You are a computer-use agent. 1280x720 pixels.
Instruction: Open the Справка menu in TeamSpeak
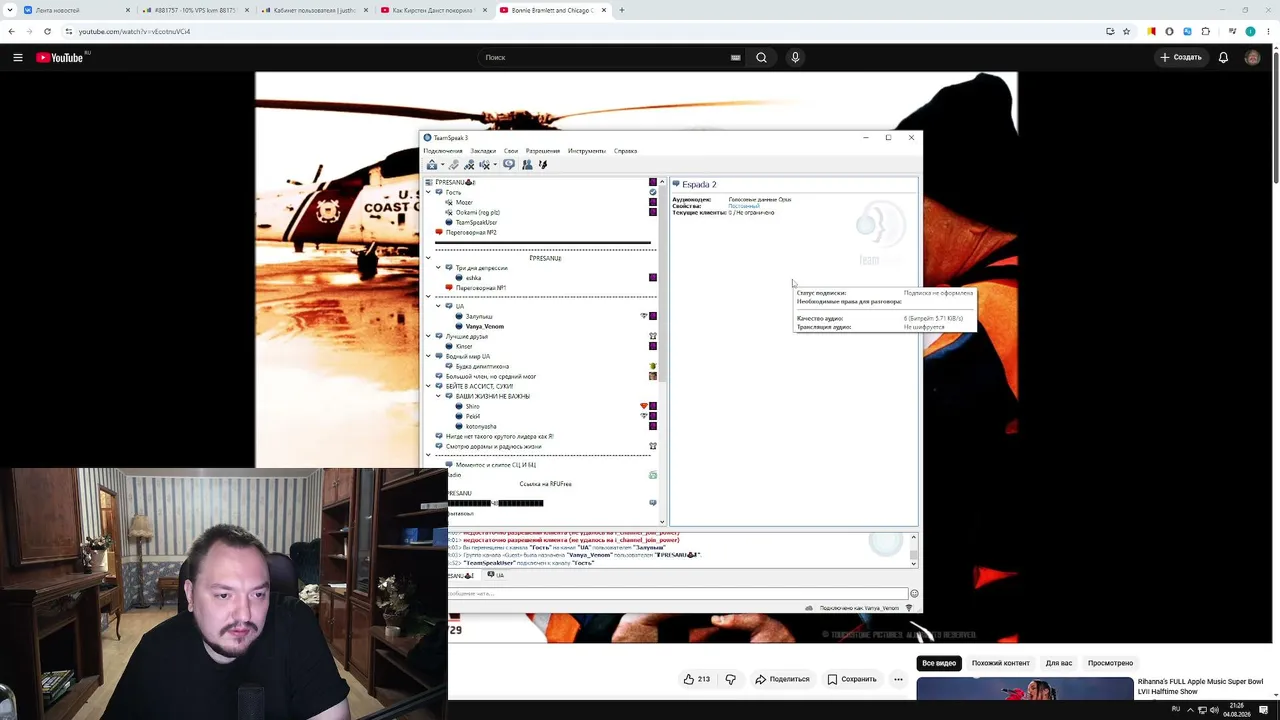point(625,151)
